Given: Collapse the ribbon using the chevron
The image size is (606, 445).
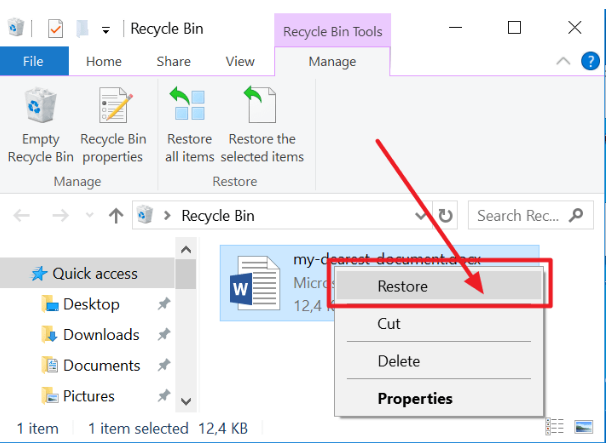Looking at the screenshot, I should (564, 62).
